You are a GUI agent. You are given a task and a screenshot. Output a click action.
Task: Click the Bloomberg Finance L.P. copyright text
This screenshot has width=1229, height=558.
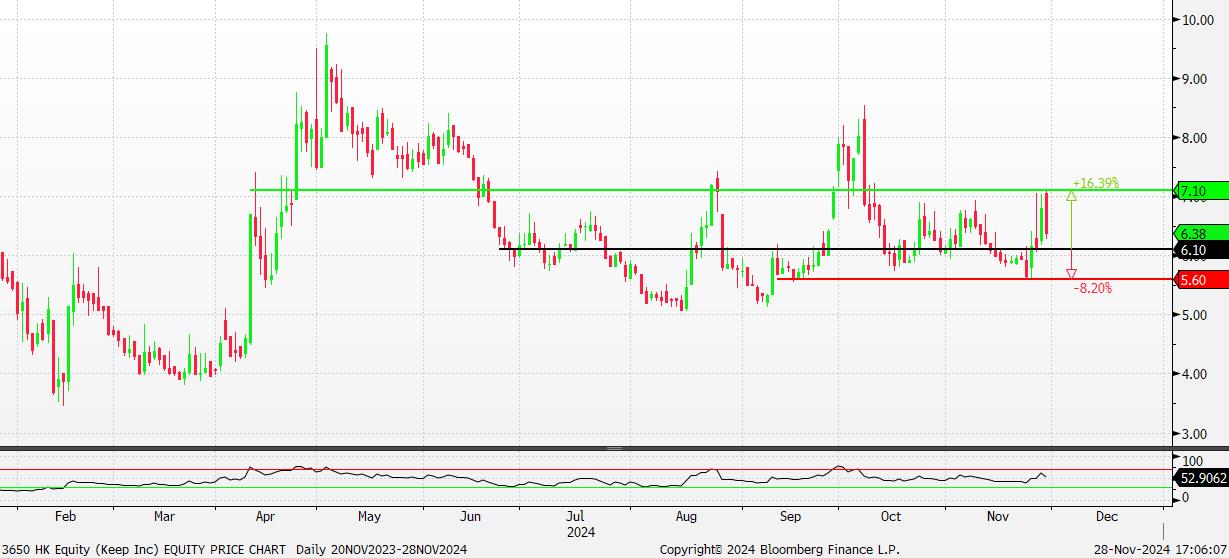coord(780,550)
